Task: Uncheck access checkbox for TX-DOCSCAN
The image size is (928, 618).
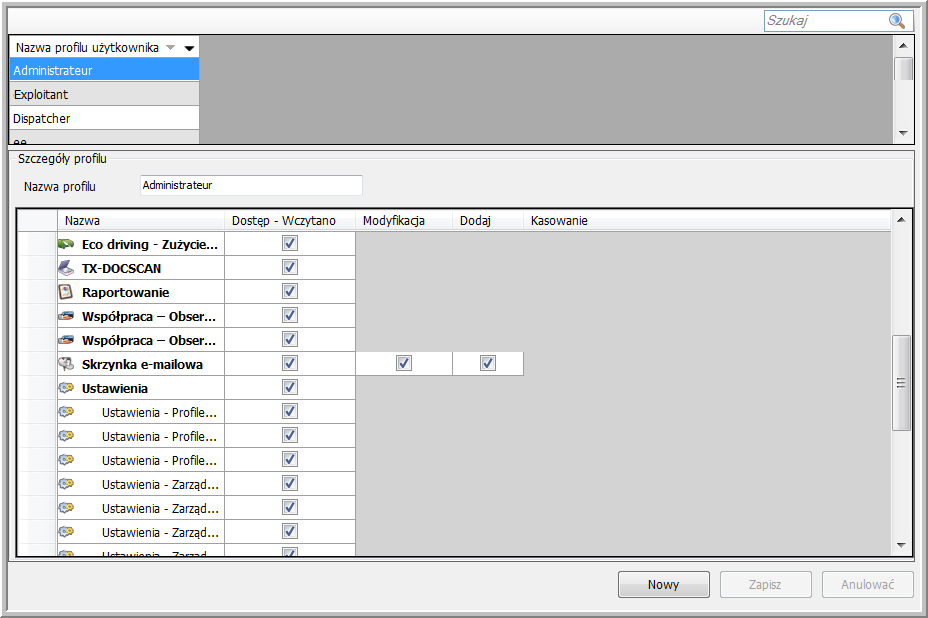Action: [x=290, y=267]
